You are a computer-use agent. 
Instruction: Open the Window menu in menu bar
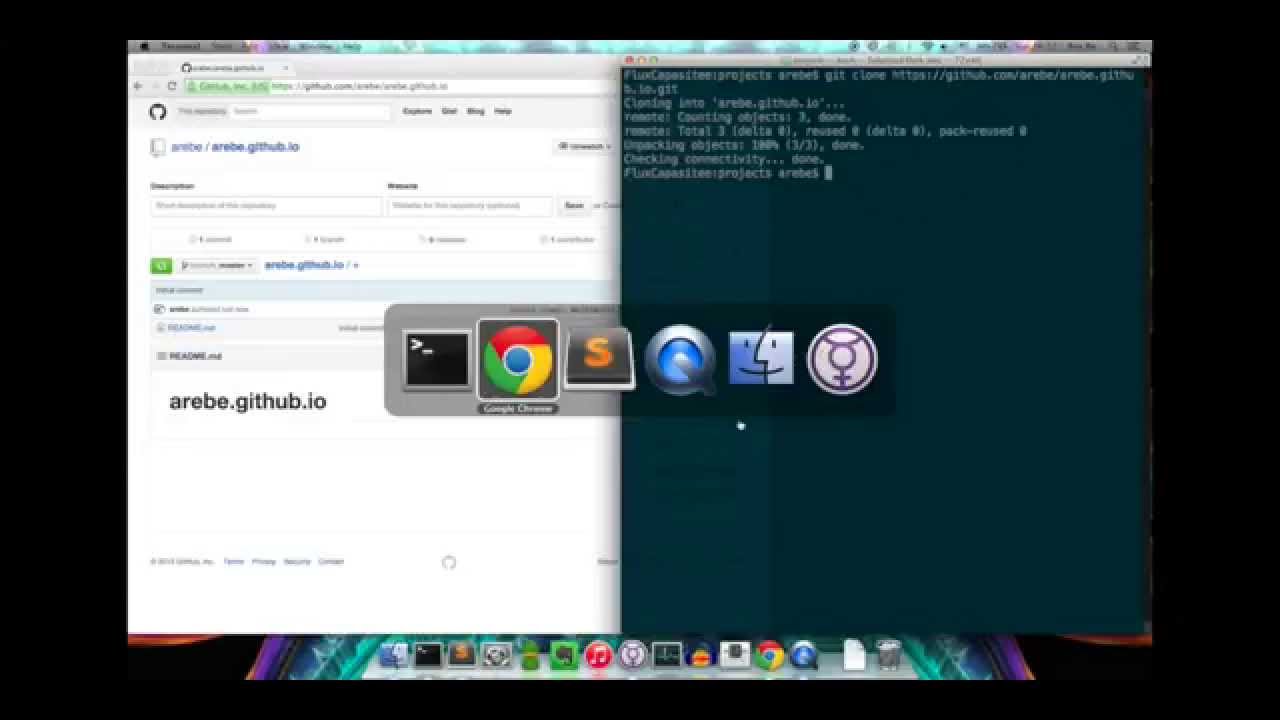point(314,46)
